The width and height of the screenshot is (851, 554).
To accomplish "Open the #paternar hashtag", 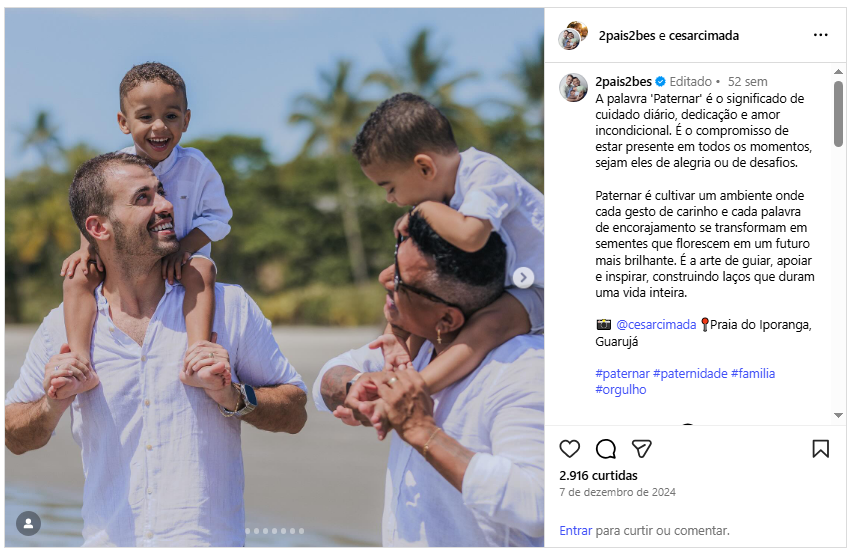I will (623, 373).
